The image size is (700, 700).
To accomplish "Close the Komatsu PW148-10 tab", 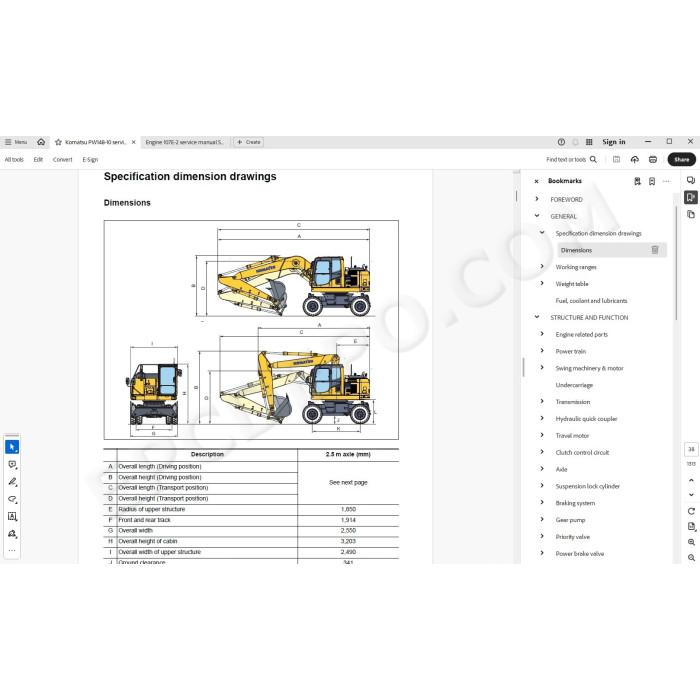I will click(133, 142).
